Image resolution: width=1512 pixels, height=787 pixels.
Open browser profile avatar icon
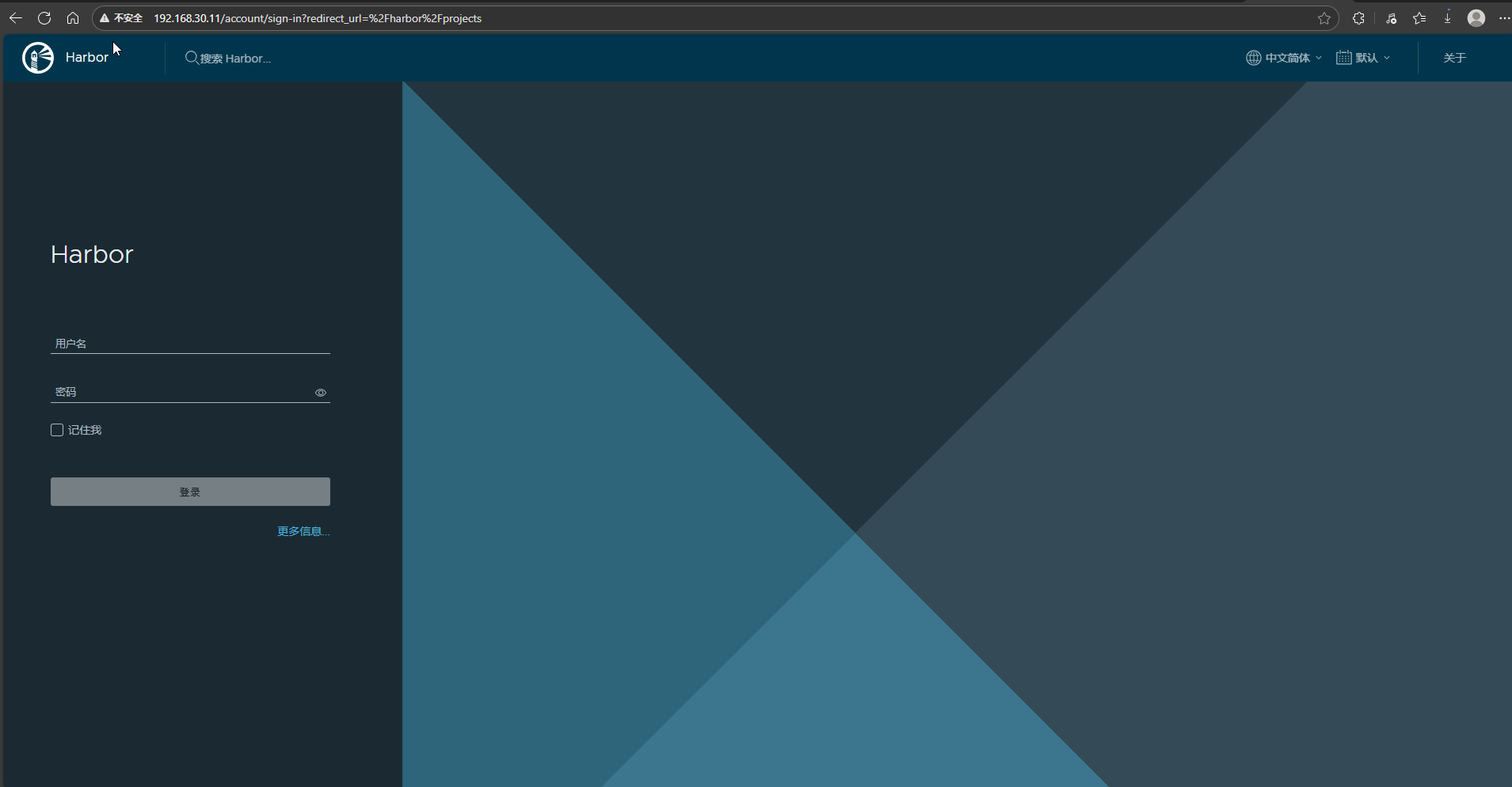tap(1476, 18)
